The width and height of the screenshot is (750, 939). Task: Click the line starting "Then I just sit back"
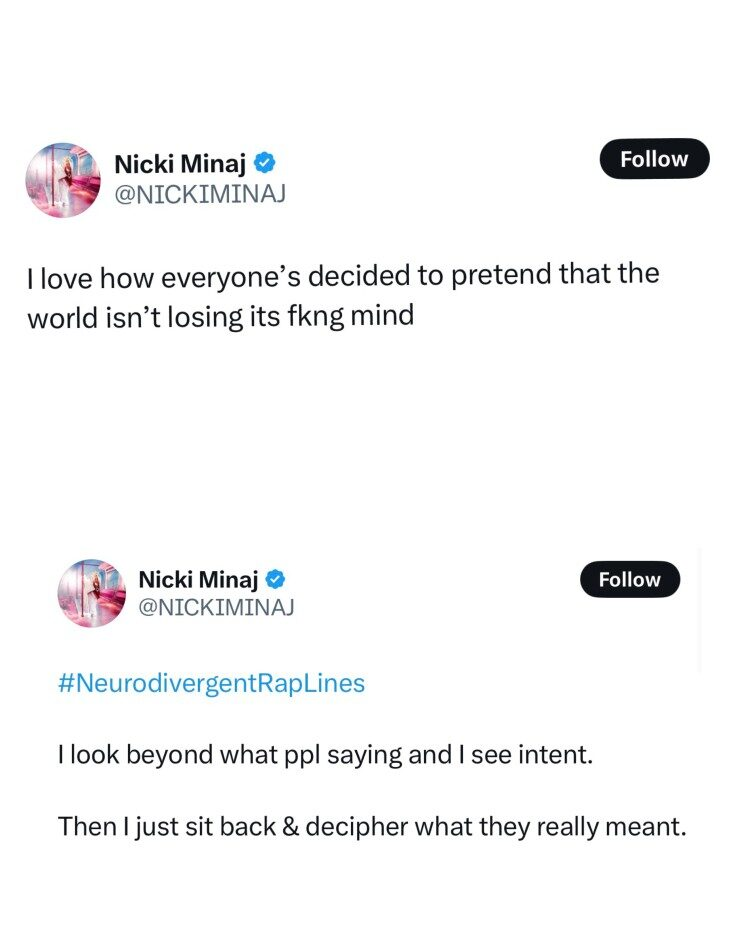pyautogui.click(x=371, y=826)
